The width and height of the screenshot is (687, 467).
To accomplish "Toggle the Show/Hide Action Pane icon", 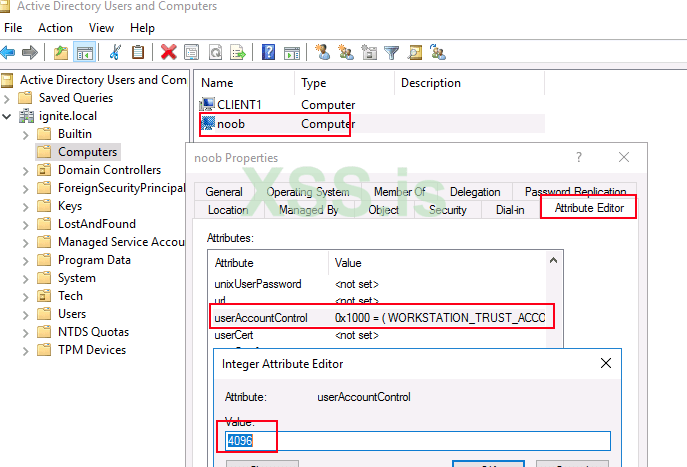I will coord(292,53).
